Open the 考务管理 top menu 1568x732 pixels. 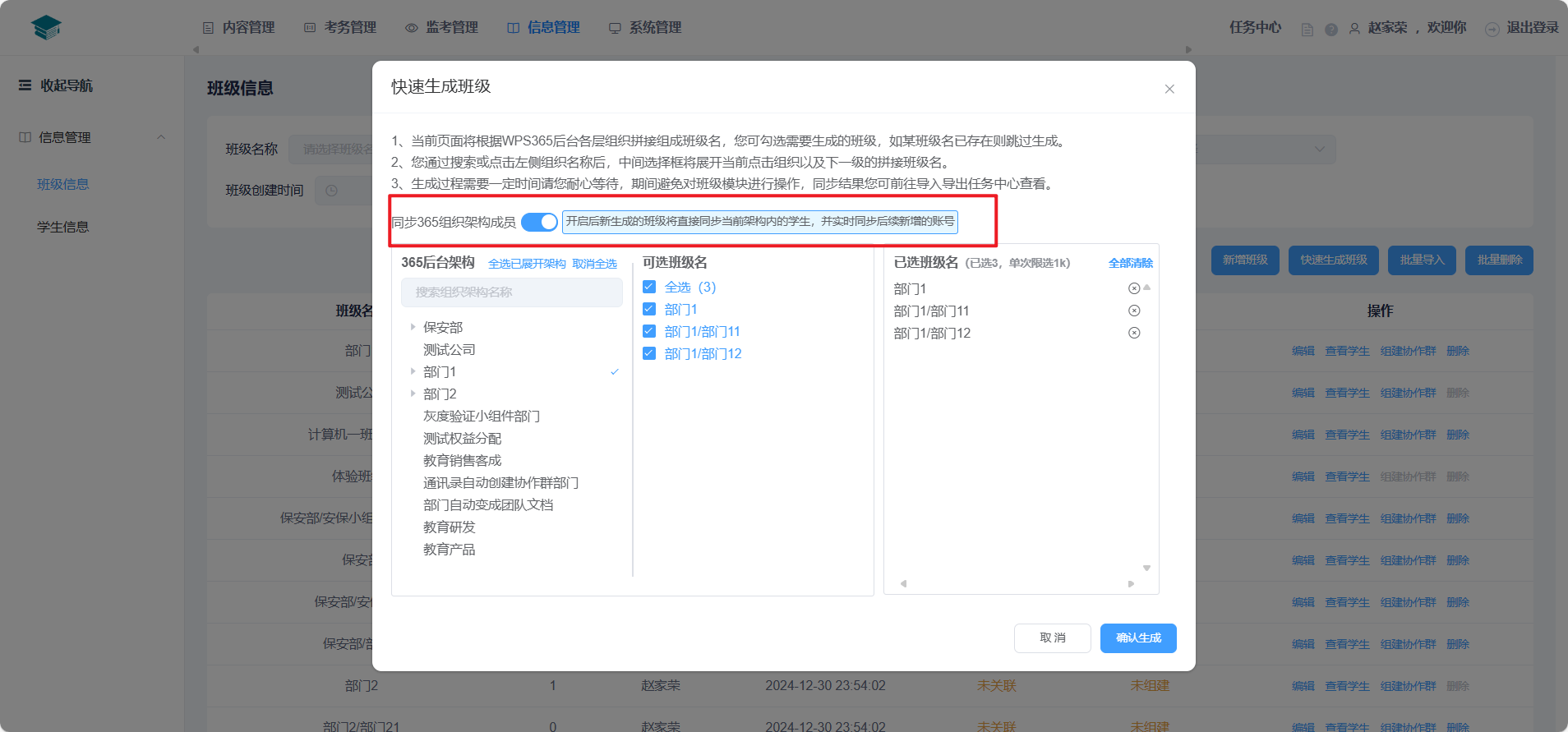point(340,28)
